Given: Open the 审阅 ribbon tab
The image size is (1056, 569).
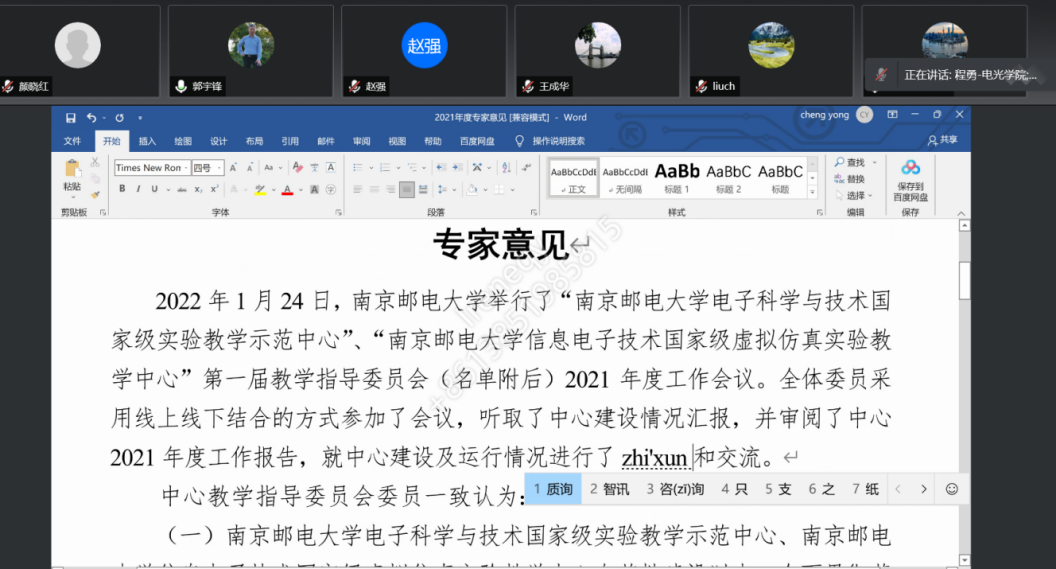Looking at the screenshot, I should (361, 141).
